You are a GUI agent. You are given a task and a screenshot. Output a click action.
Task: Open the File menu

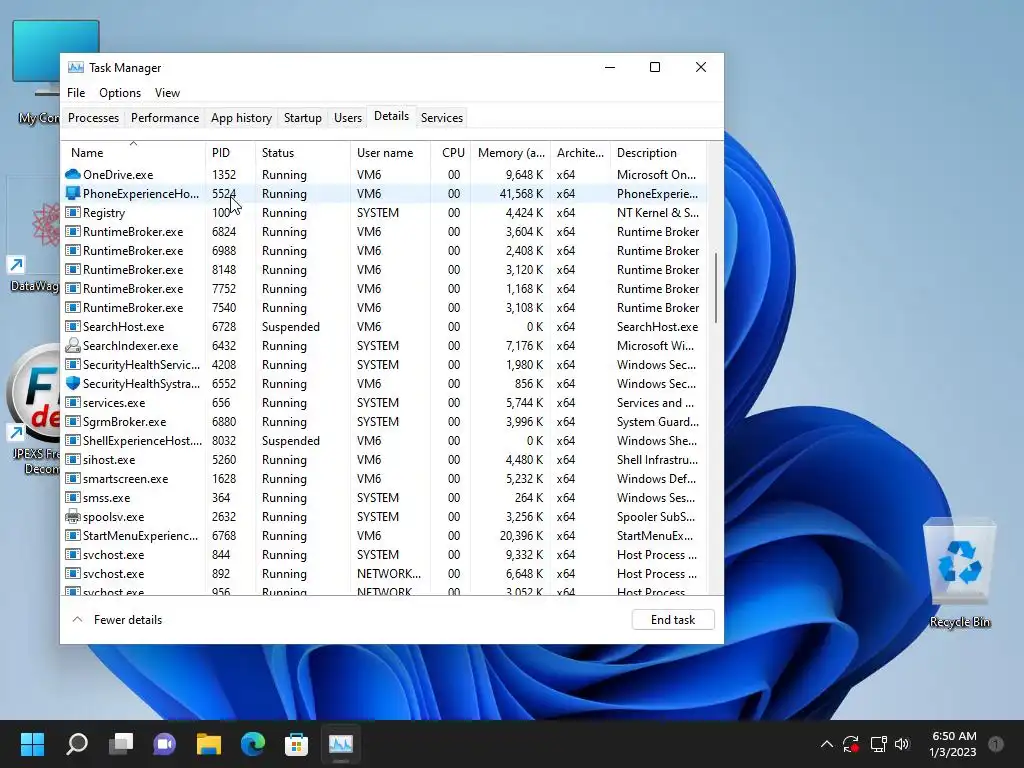[x=76, y=93]
